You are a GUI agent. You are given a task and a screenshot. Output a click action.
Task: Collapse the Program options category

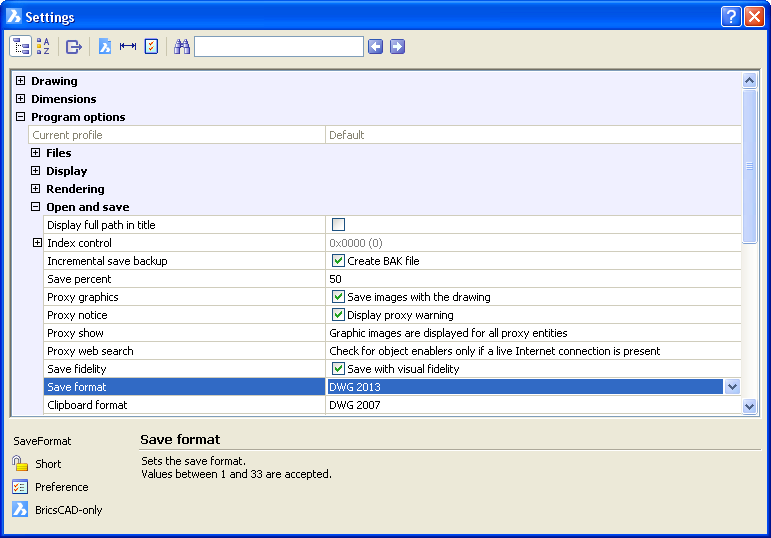20,117
